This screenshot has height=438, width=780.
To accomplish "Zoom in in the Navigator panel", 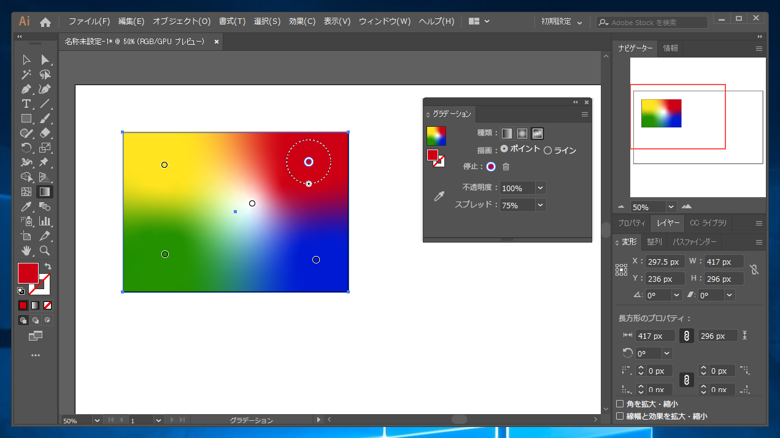I will [686, 207].
